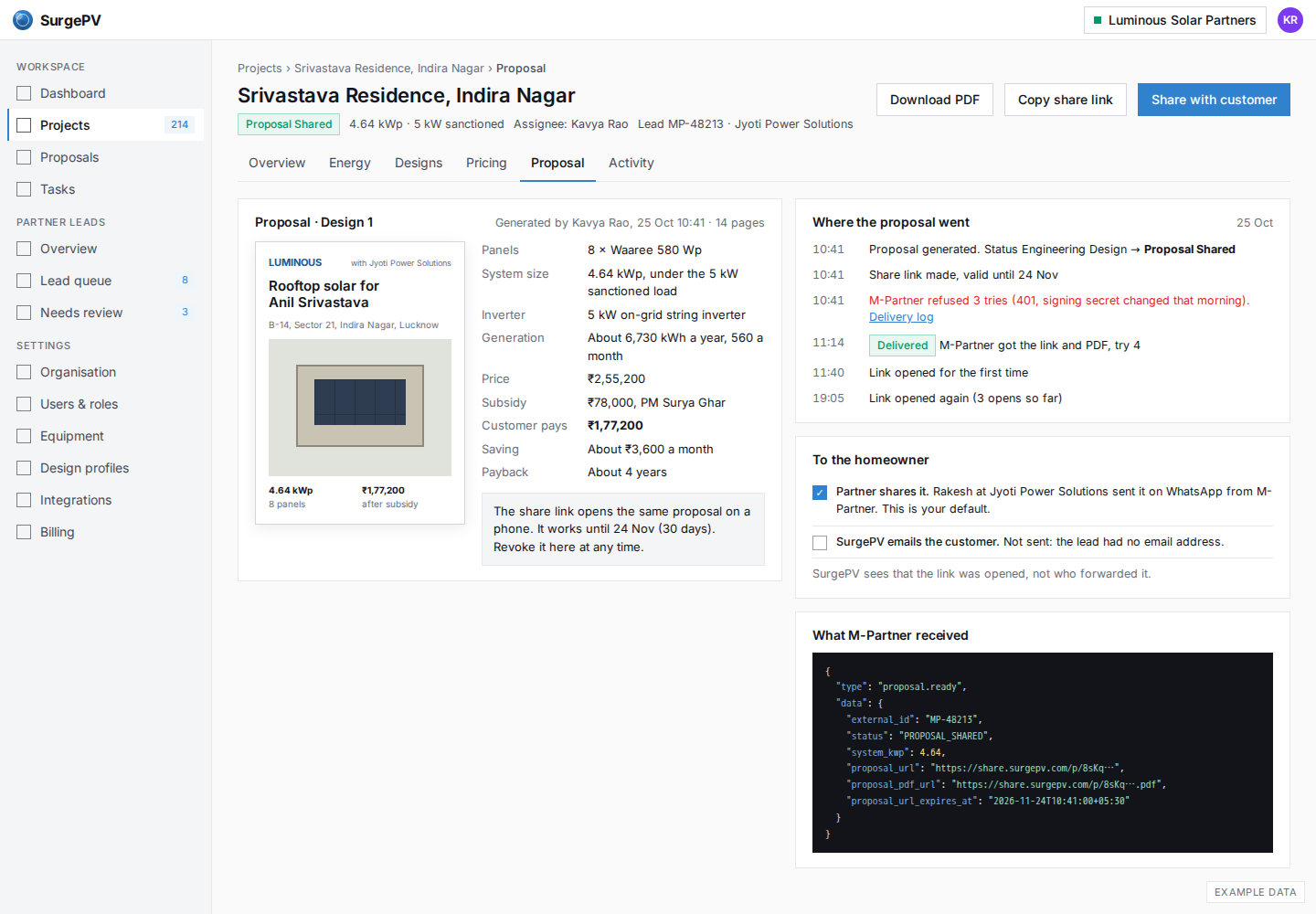This screenshot has width=1316, height=914.
Task: Click the Lead queue menu item
Action: tap(106, 281)
